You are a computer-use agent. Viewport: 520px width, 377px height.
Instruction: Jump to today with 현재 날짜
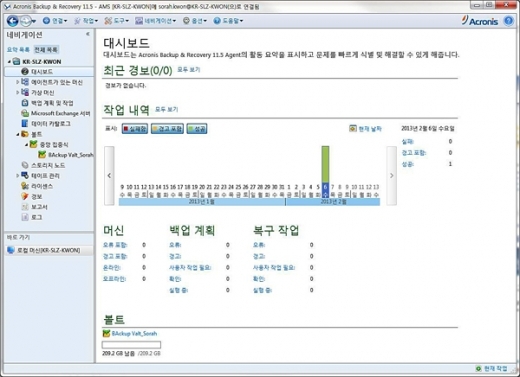(x=365, y=129)
